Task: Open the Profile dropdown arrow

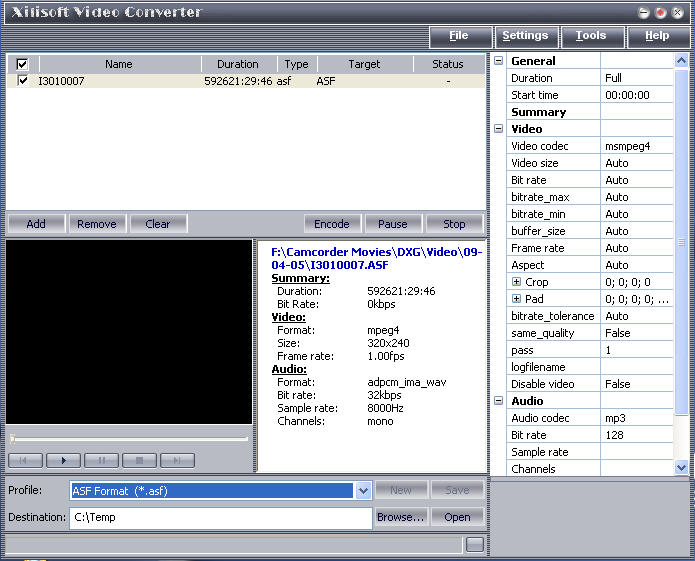Action: pyautogui.click(x=363, y=491)
